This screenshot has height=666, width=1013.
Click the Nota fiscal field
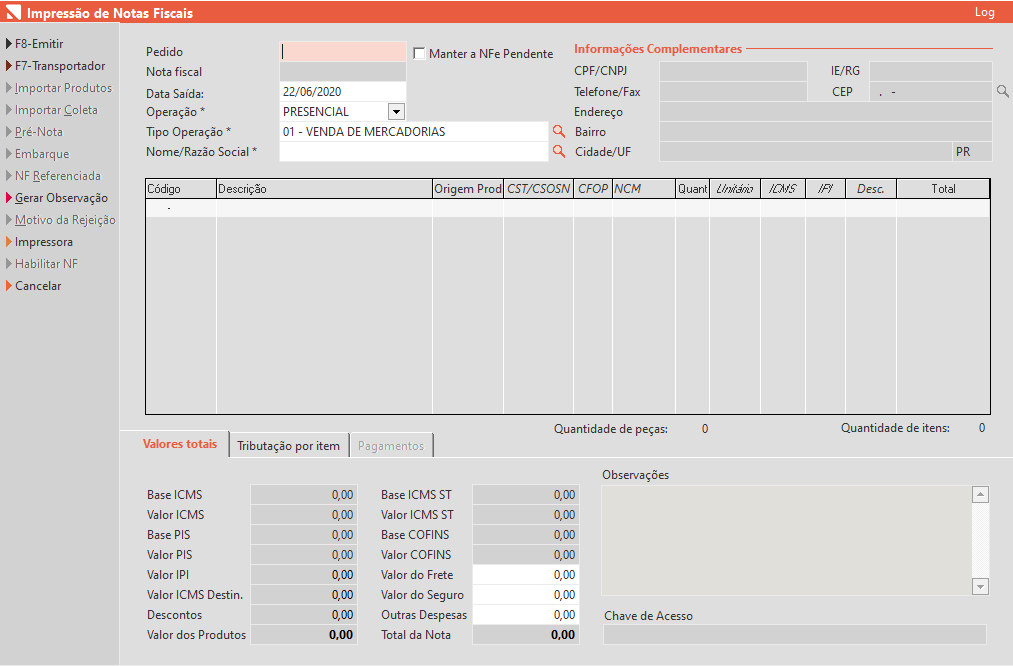[x=343, y=72]
